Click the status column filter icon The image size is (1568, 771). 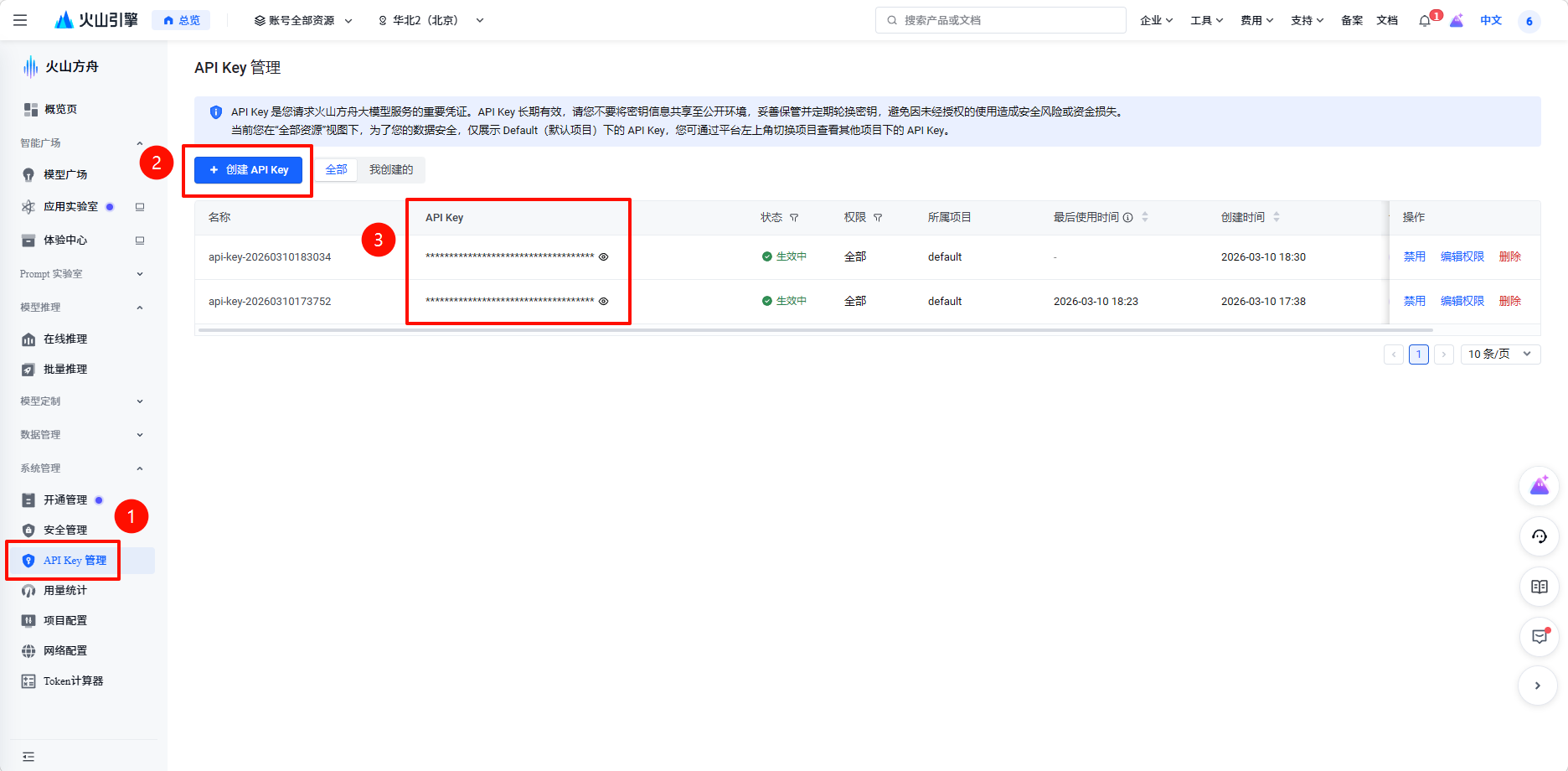coord(794,218)
